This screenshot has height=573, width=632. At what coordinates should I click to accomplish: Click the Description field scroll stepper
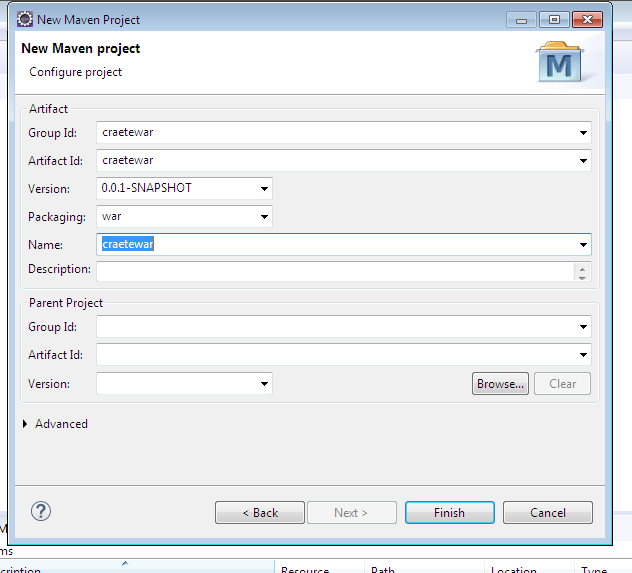point(582,271)
